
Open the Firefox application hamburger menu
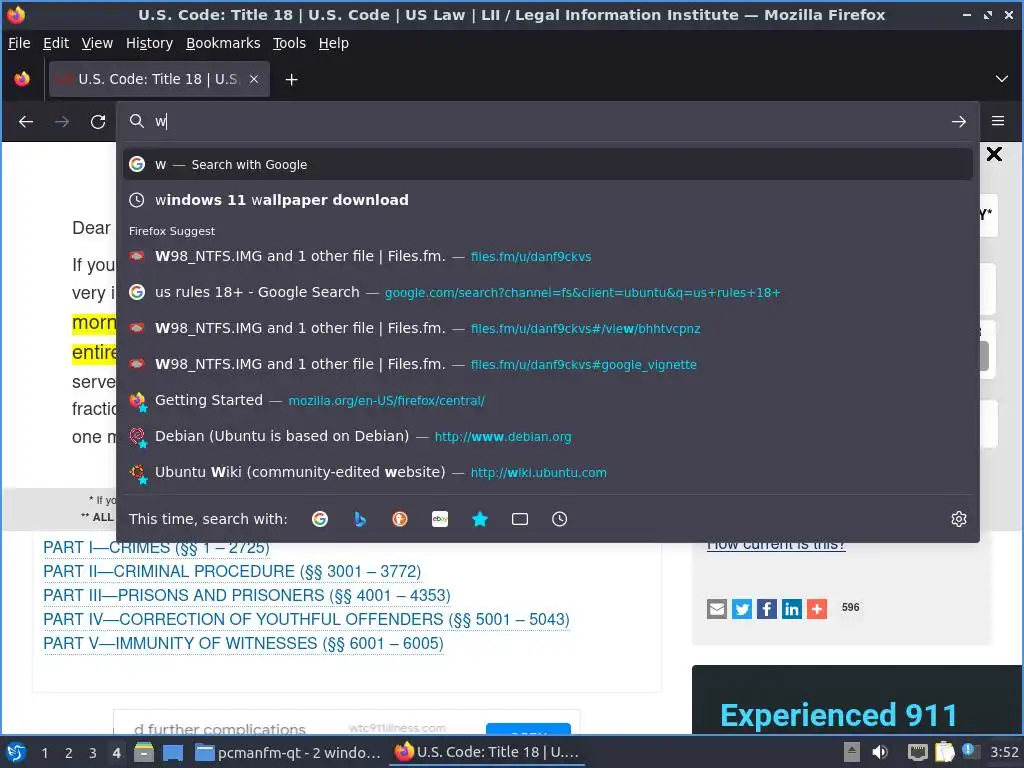tap(998, 121)
